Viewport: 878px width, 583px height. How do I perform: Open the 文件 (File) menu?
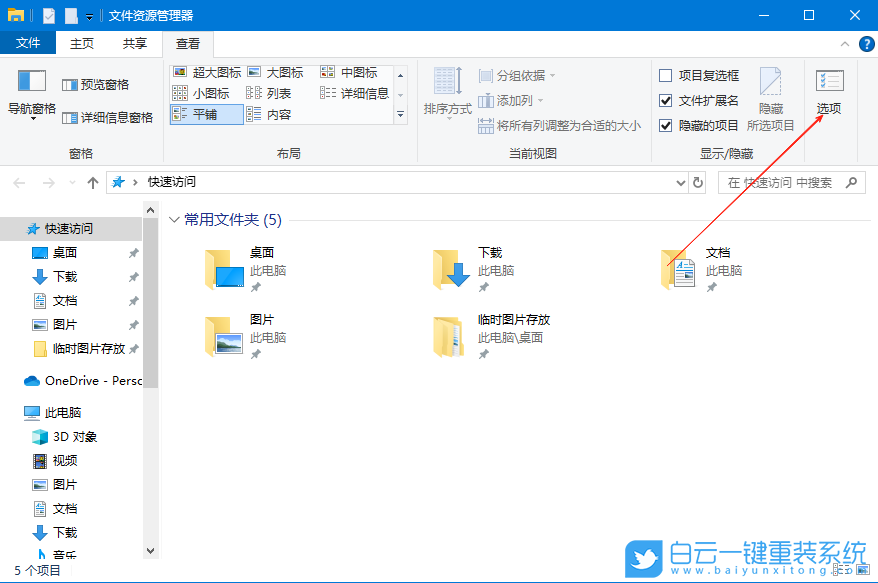point(29,43)
